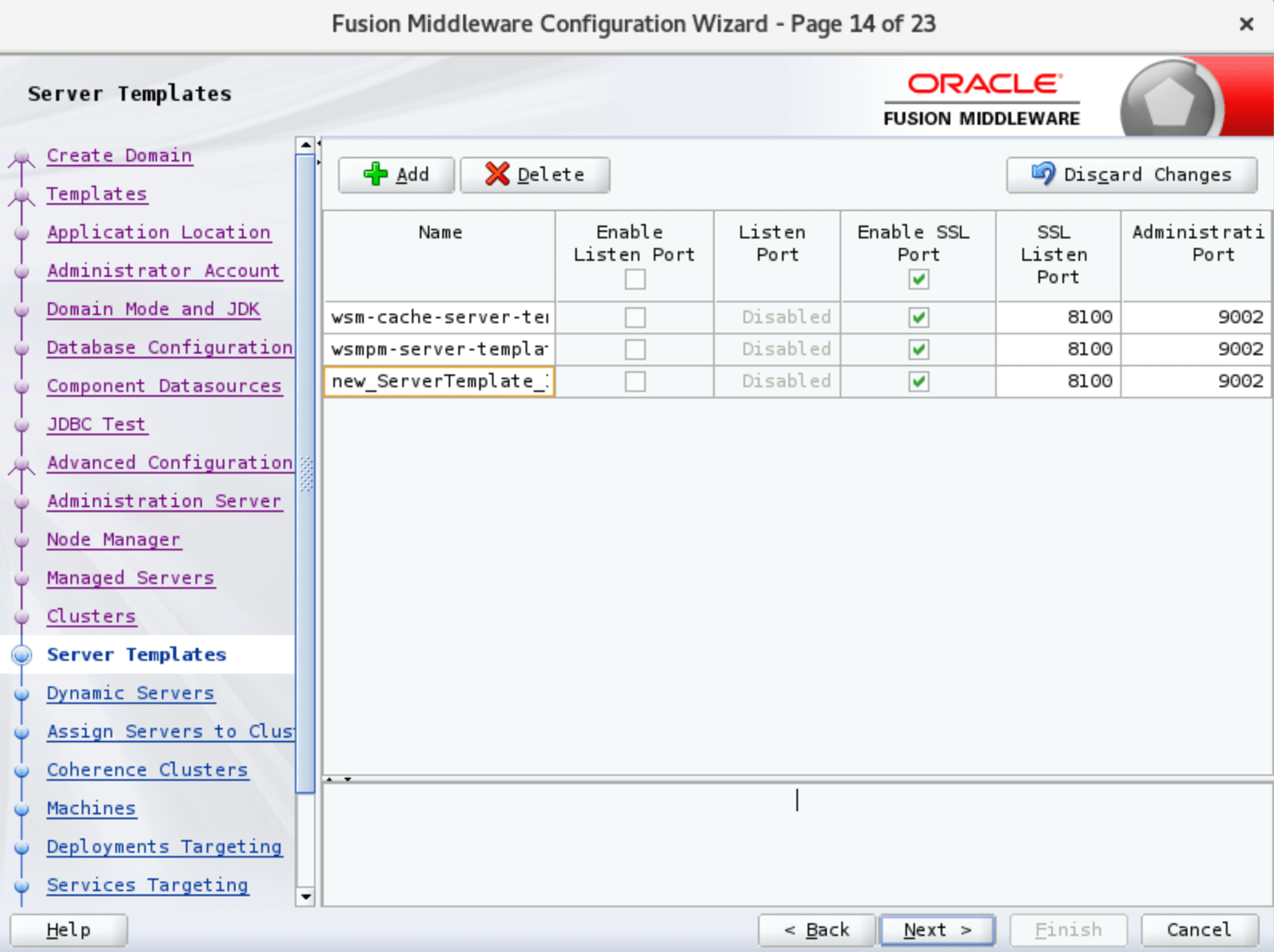This screenshot has width=1274, height=952.
Task: Click the step marker beside Create Domain
Action: coord(22,158)
